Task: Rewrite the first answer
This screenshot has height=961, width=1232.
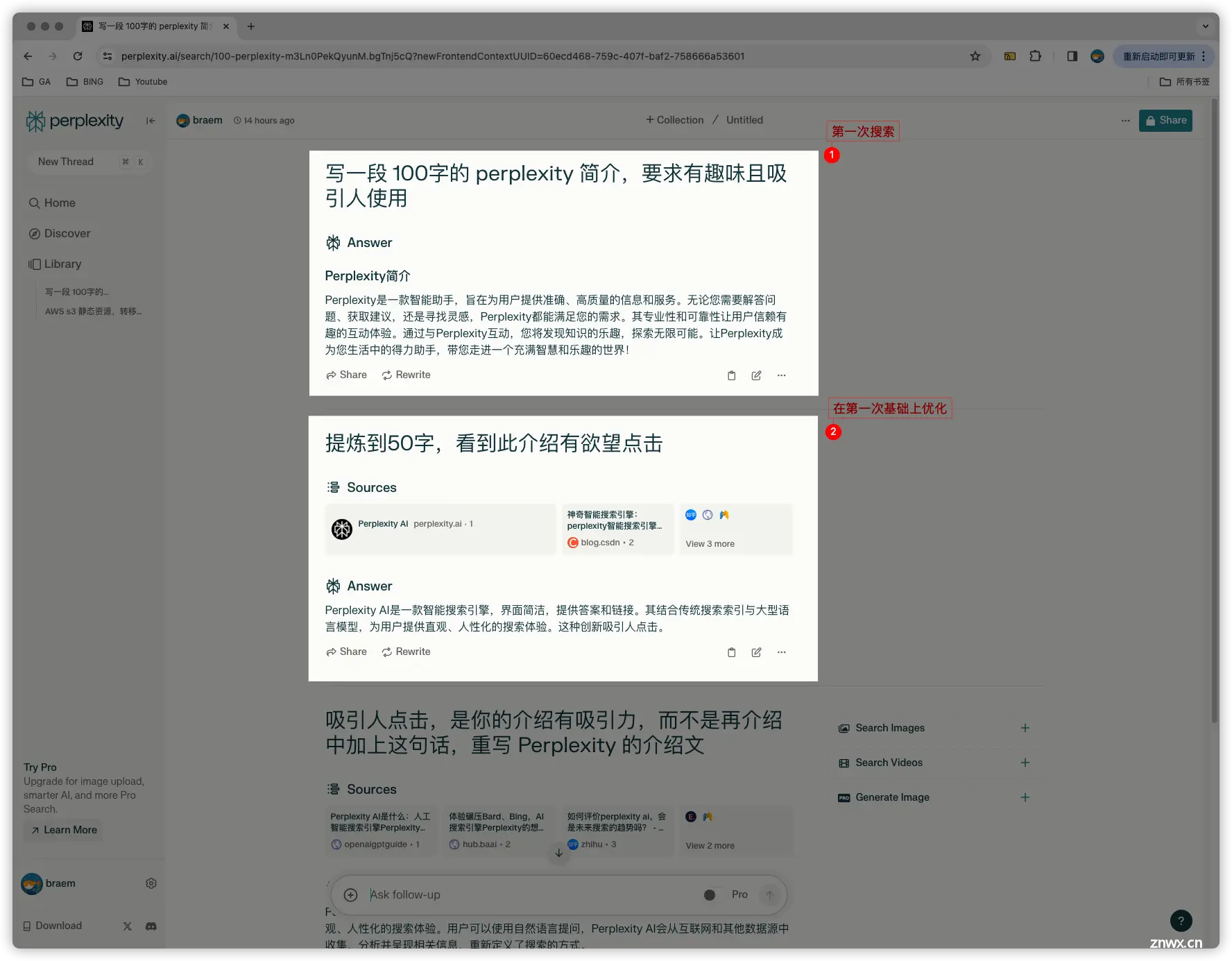Action: [x=406, y=375]
